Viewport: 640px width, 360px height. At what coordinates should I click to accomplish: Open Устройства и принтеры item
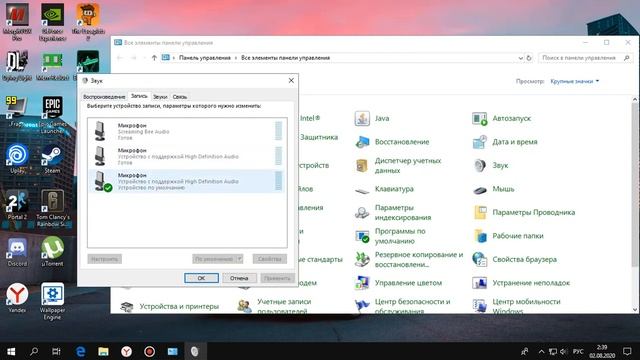[169, 306]
